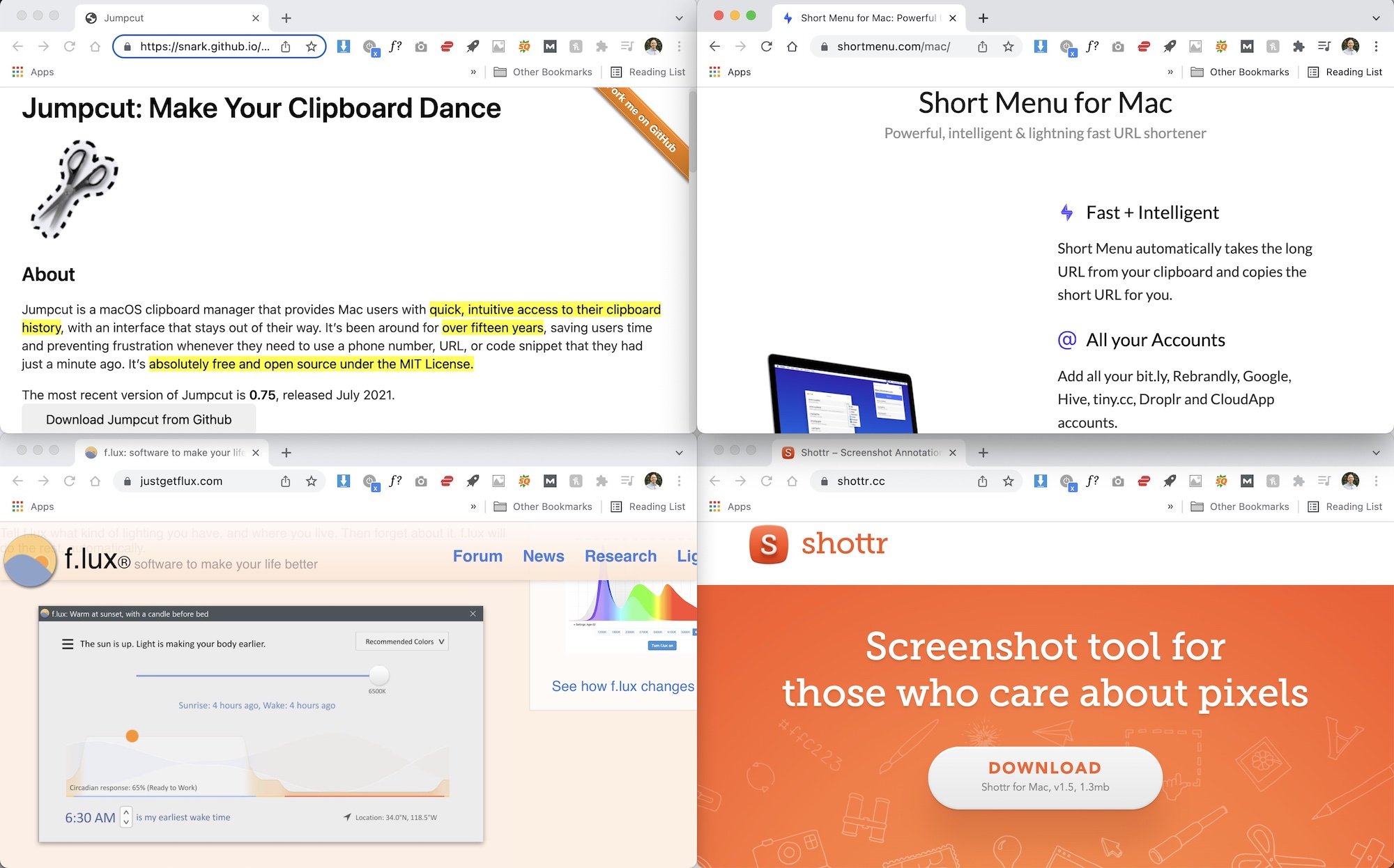Click blue download extension in Short Menu window

pyautogui.click(x=1040, y=47)
